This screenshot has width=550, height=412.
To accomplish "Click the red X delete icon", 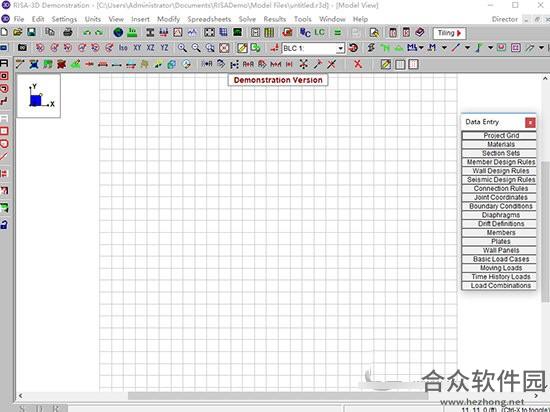I will (x=357, y=64).
